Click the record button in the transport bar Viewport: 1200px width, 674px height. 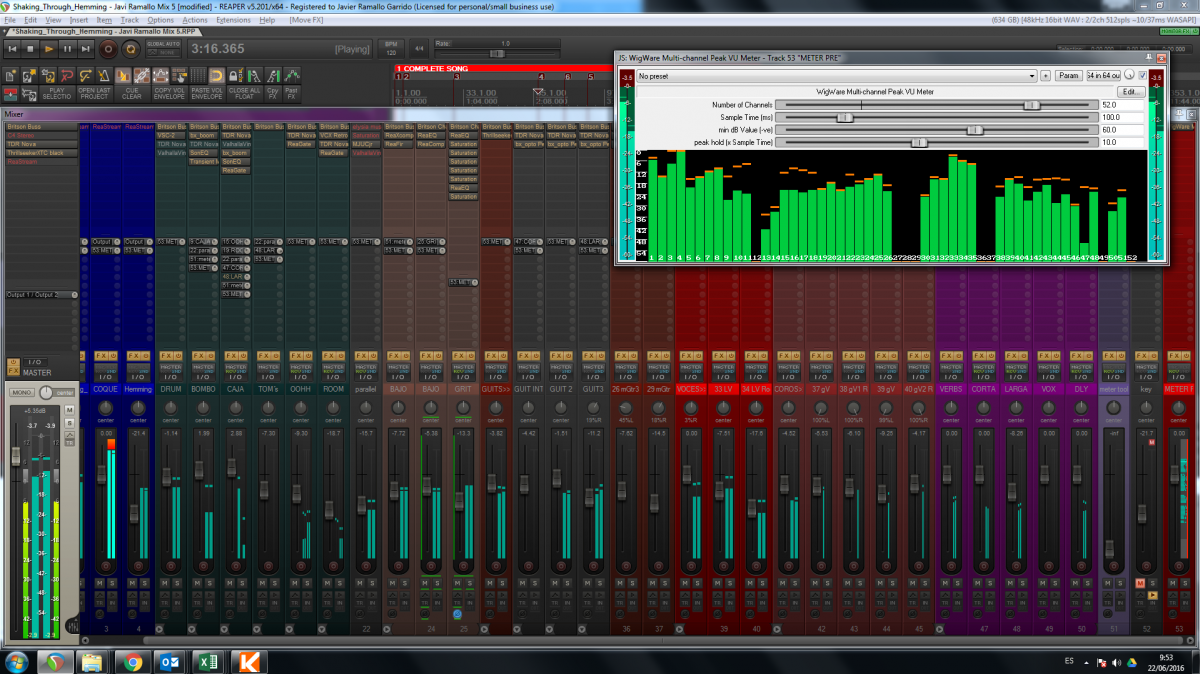(107, 48)
